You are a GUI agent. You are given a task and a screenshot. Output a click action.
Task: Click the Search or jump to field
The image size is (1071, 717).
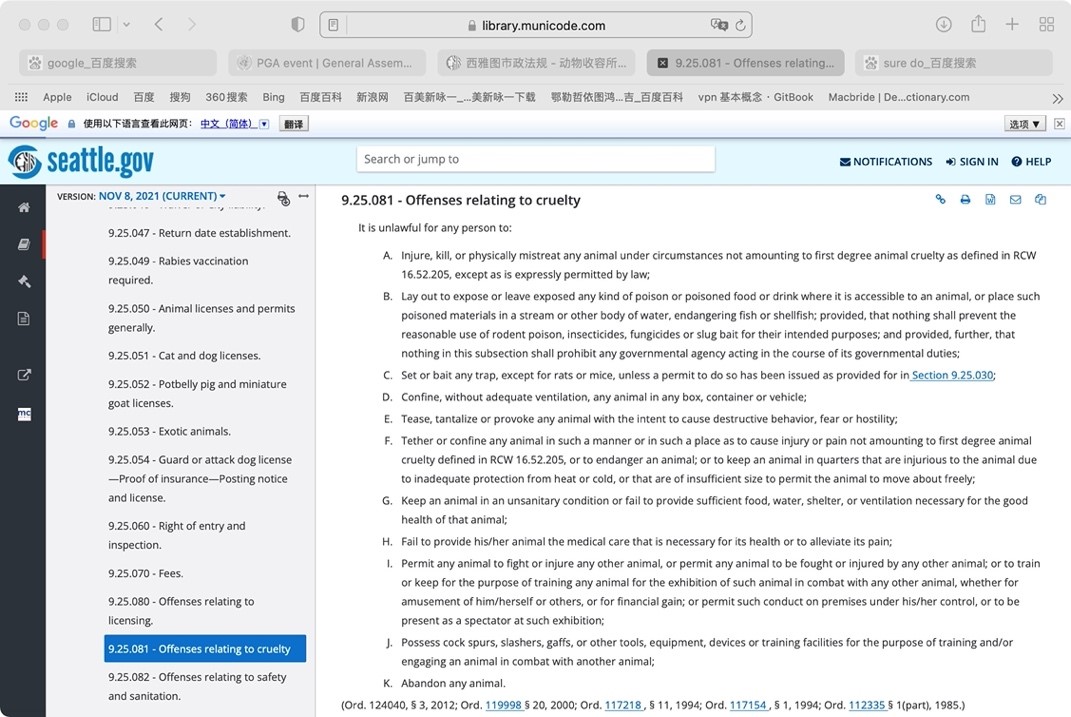535,159
